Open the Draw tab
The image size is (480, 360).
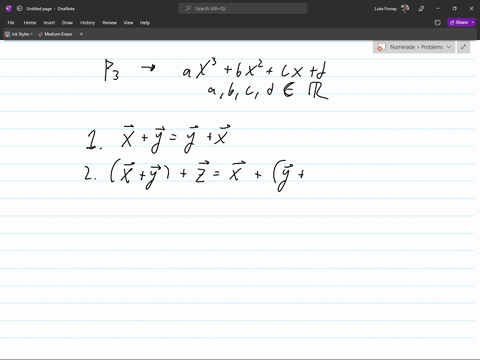[x=67, y=23]
